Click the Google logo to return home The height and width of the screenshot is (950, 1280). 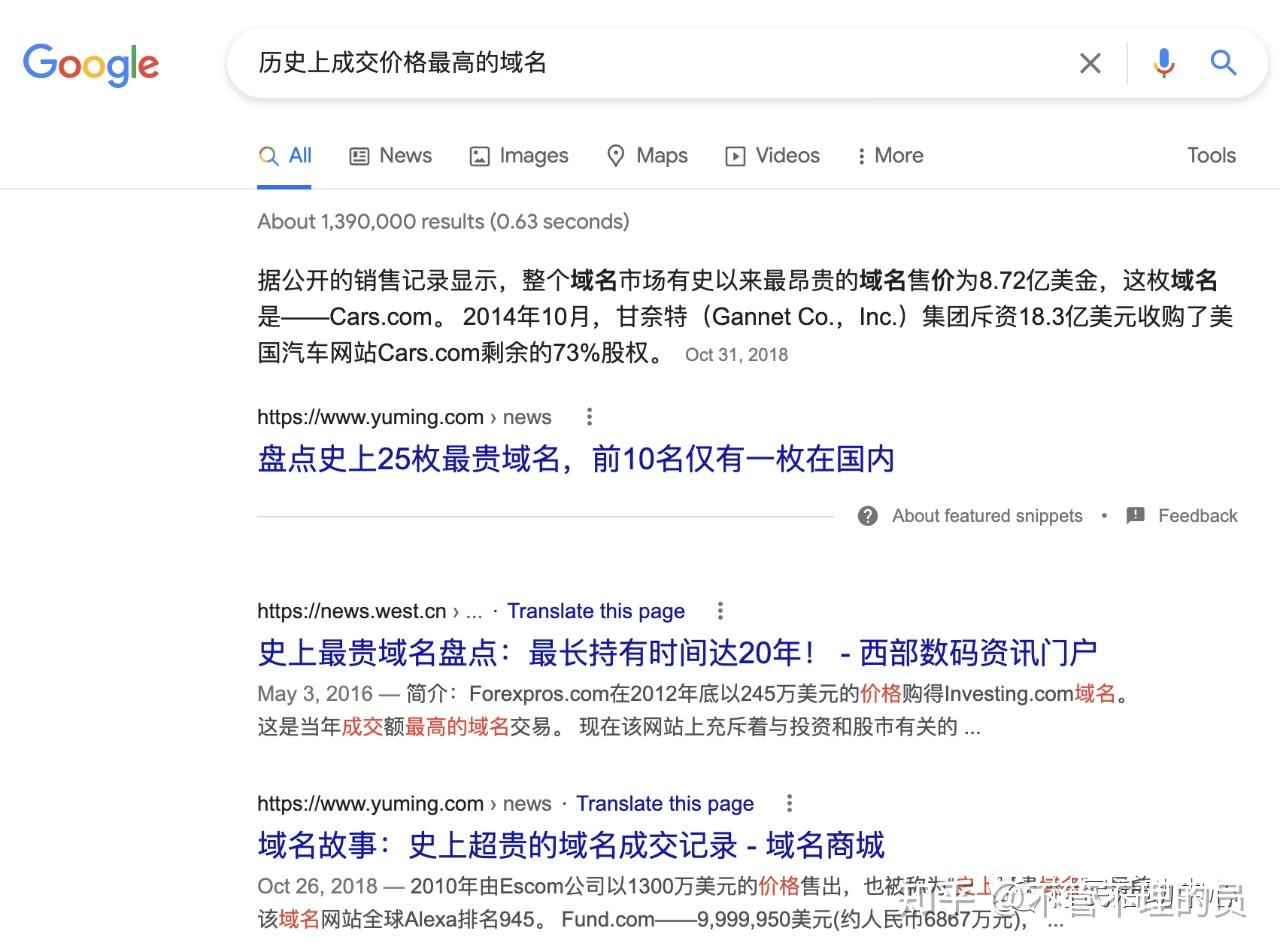coord(91,64)
